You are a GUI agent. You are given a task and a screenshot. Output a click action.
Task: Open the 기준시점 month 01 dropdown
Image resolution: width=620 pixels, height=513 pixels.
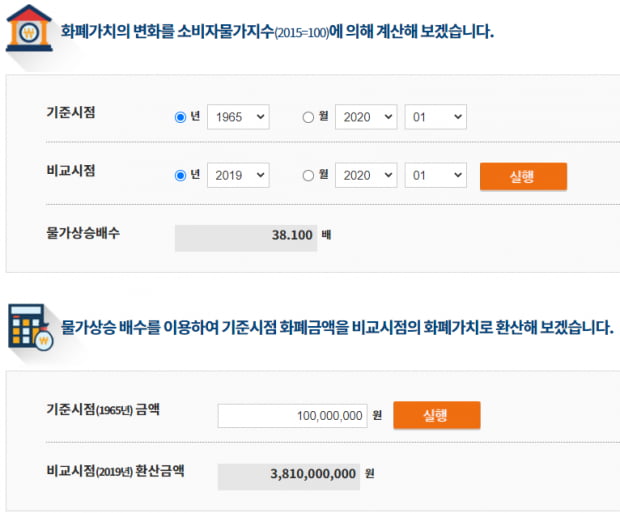[436, 117]
